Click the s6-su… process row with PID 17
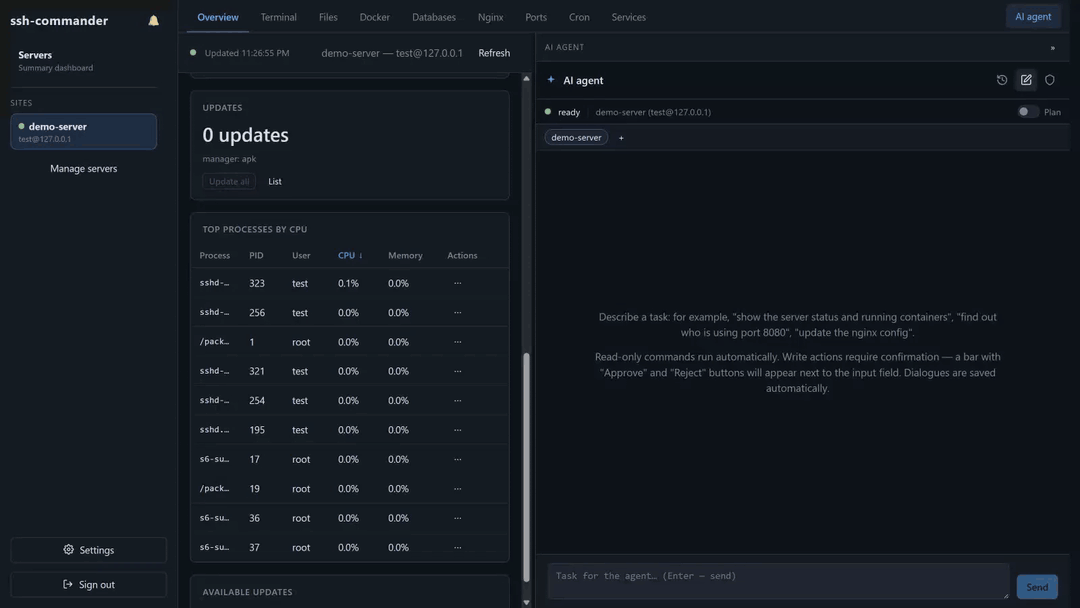 350,459
